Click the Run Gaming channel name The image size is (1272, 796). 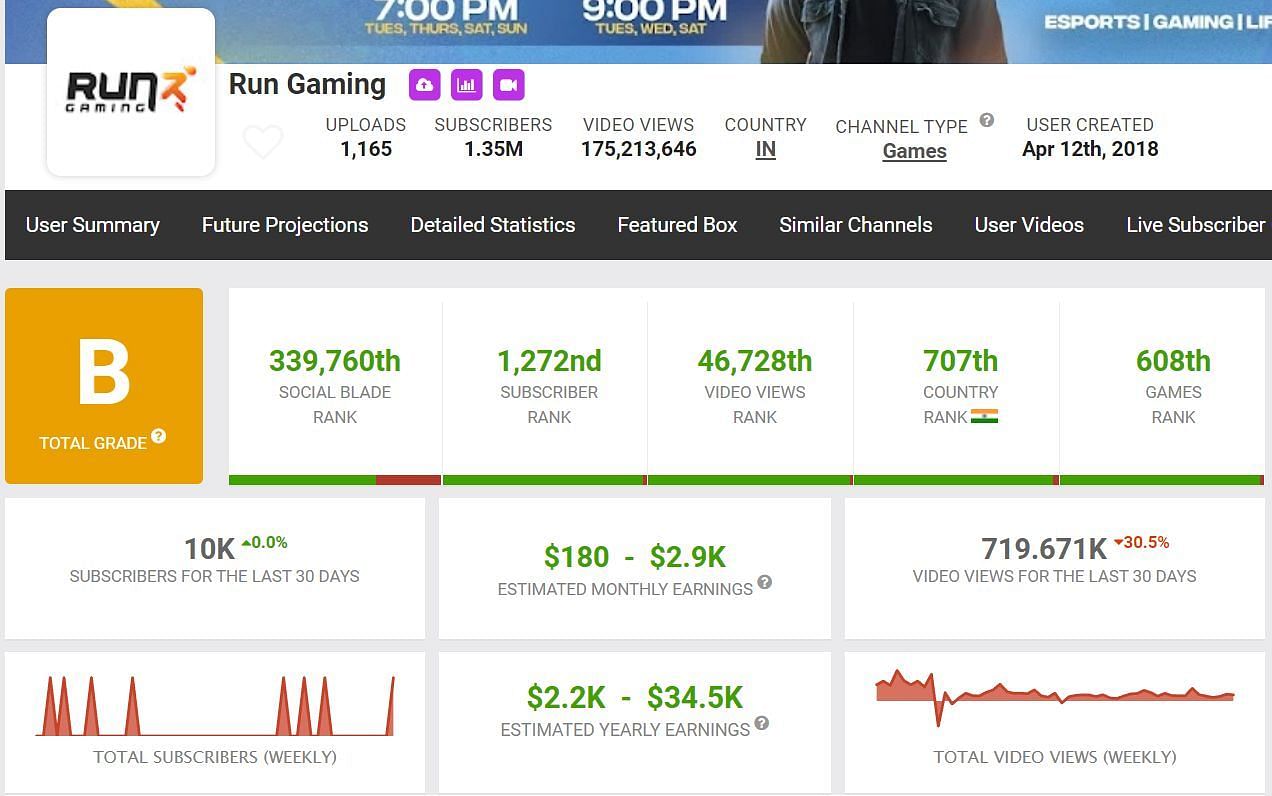(x=307, y=85)
